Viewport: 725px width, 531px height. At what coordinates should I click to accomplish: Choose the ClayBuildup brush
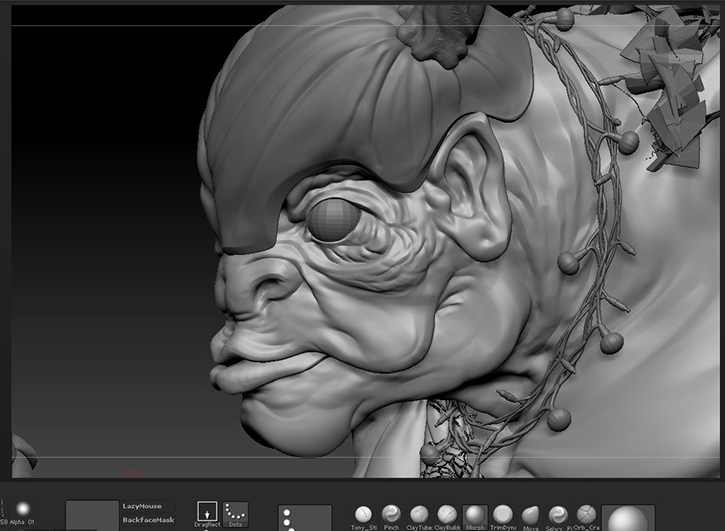click(447, 517)
